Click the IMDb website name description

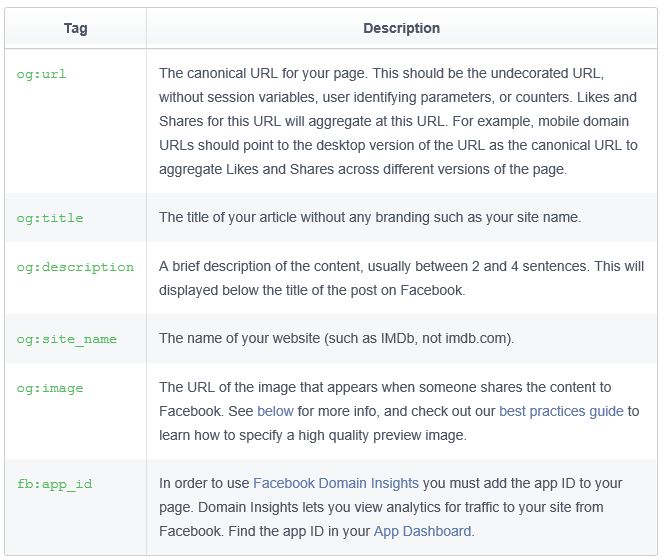pos(337,338)
